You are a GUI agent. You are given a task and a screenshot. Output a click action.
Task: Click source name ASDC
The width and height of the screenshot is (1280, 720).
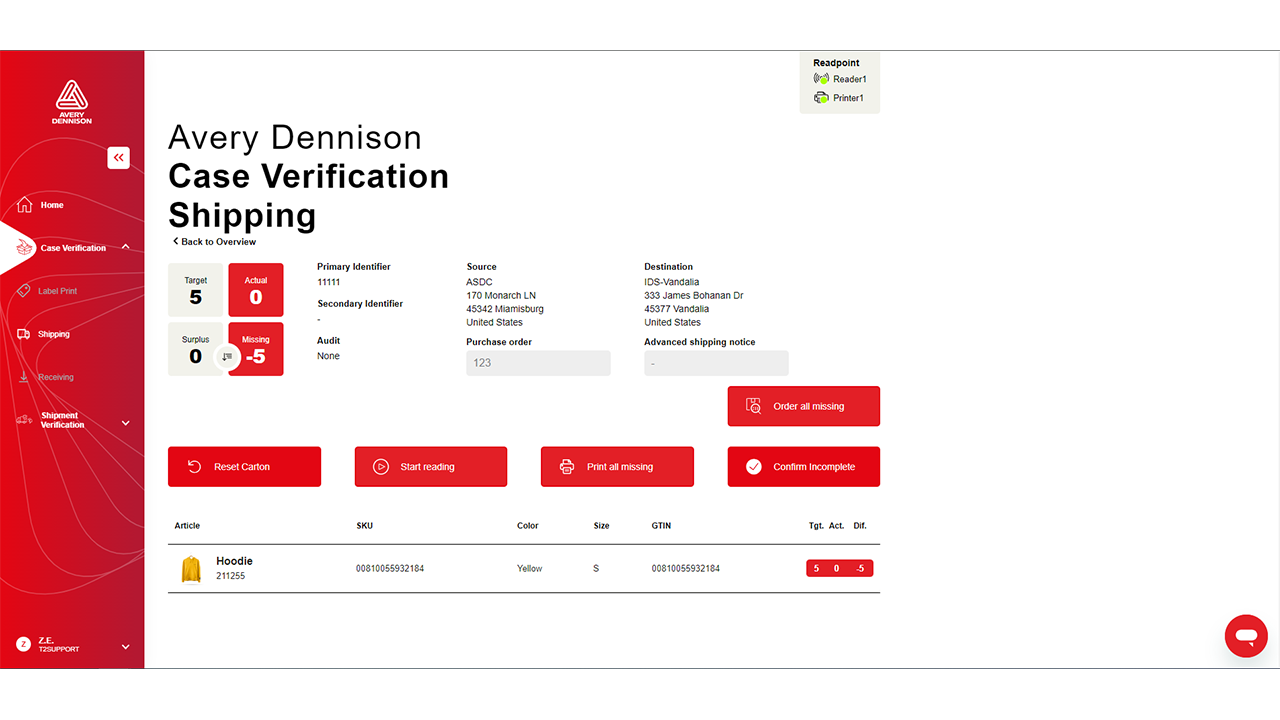click(x=479, y=282)
